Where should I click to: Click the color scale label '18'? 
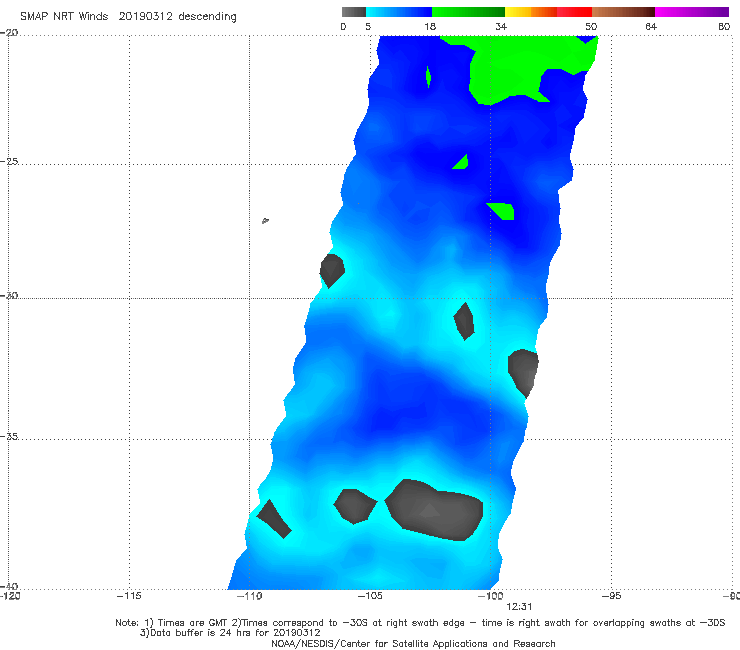pyautogui.click(x=430, y=27)
